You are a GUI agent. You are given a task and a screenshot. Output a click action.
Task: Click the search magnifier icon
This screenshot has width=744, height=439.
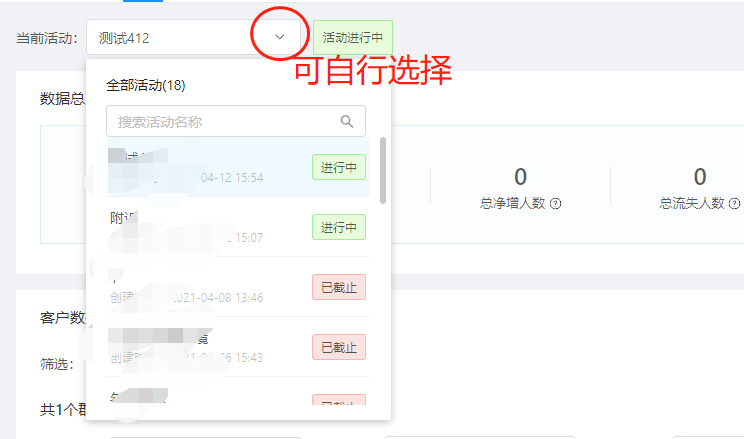point(347,121)
